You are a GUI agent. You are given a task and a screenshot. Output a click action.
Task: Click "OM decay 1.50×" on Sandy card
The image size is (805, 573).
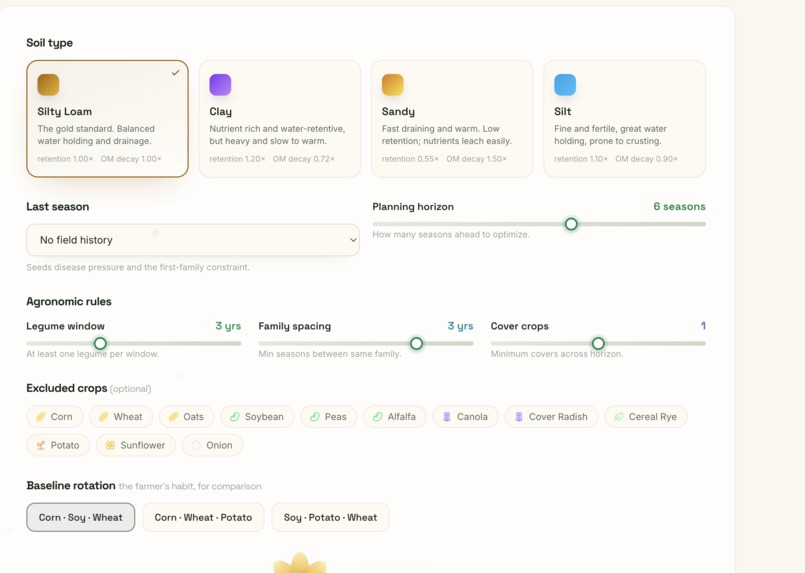(476, 159)
